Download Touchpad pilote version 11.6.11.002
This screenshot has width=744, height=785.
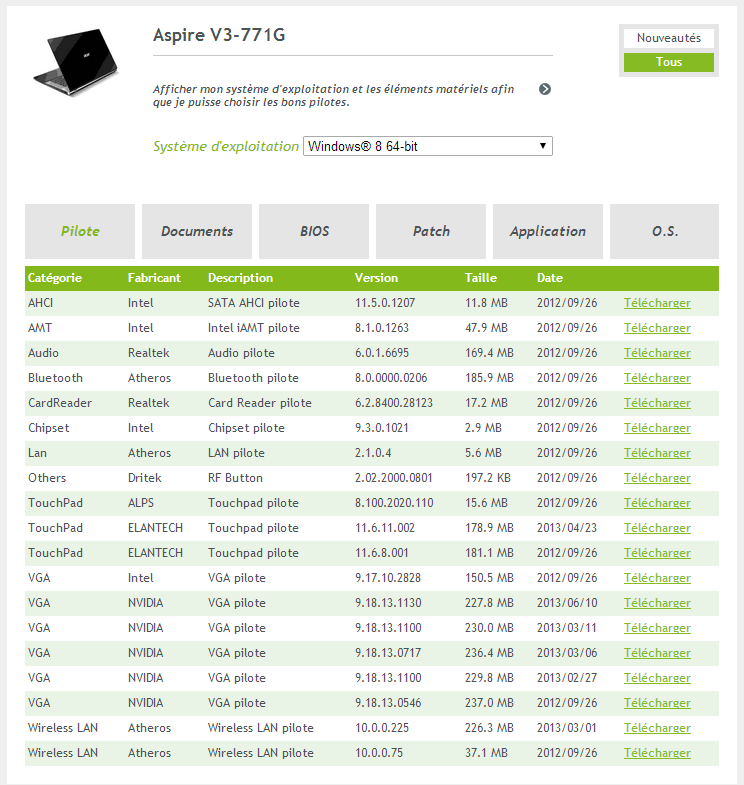pos(657,529)
